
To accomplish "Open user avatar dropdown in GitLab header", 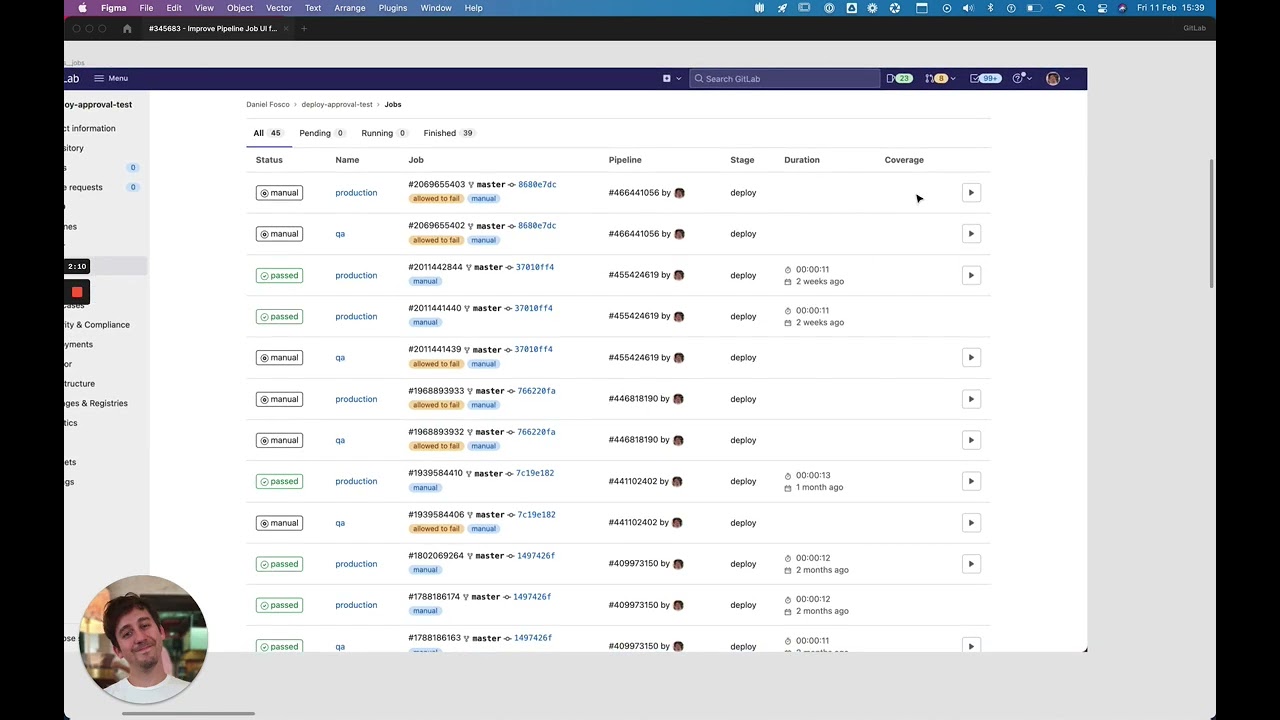I will tap(1058, 78).
